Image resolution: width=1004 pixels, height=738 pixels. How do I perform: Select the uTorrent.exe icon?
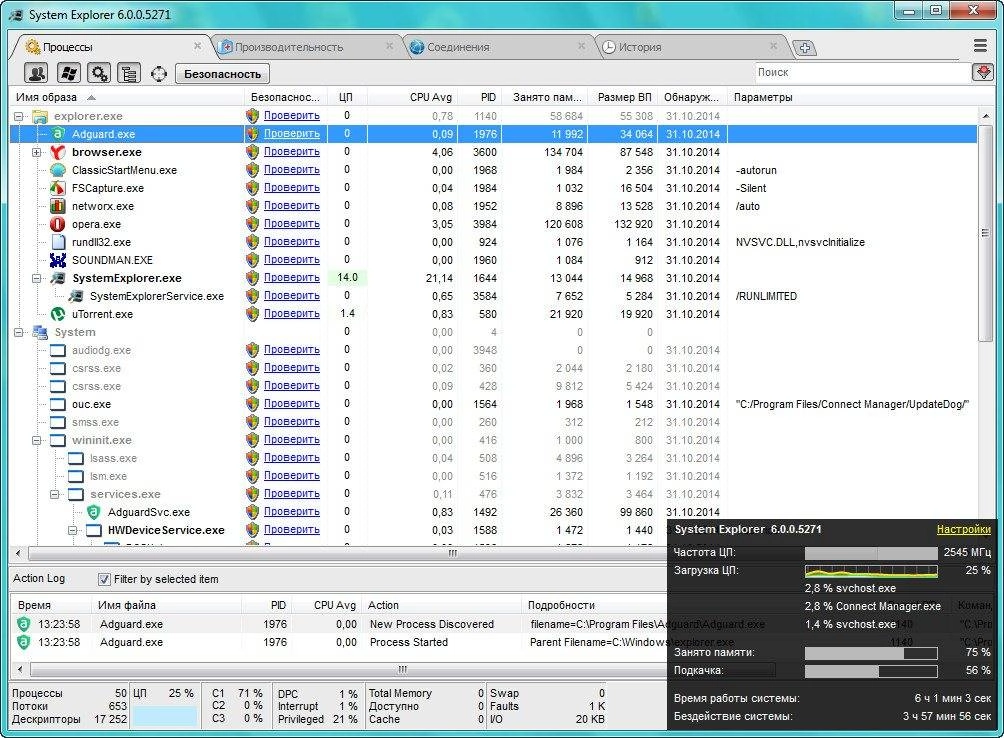tap(58, 314)
